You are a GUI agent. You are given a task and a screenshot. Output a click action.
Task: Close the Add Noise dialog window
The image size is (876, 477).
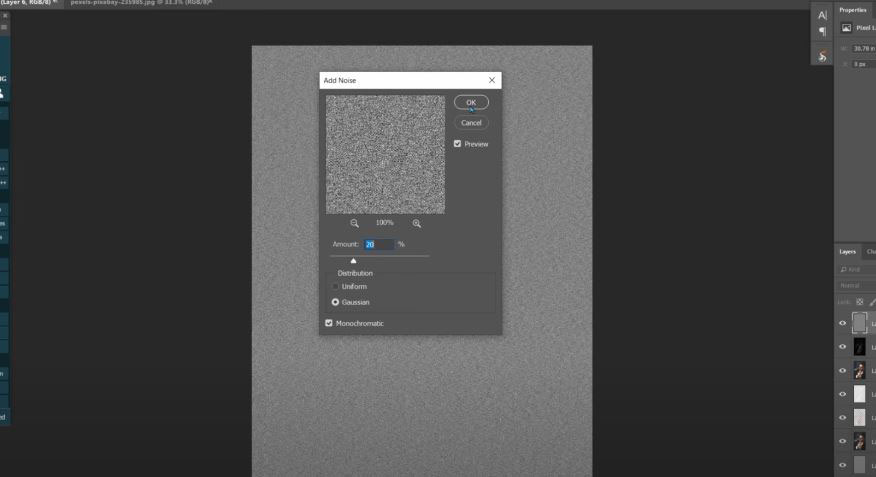[x=492, y=80]
